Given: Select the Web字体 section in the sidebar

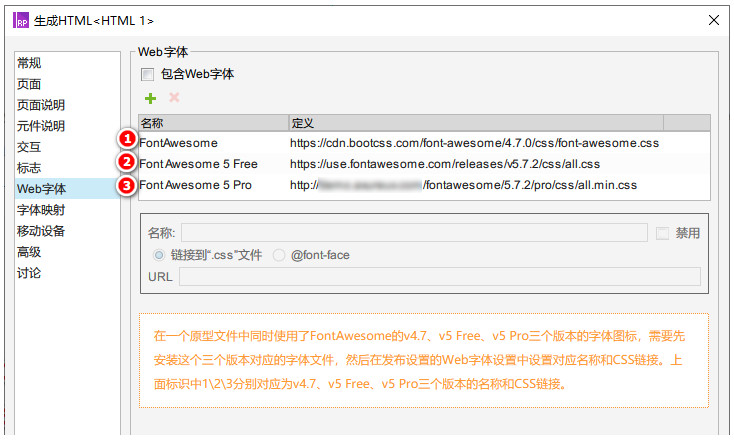Looking at the screenshot, I should pyautogui.click(x=67, y=189).
